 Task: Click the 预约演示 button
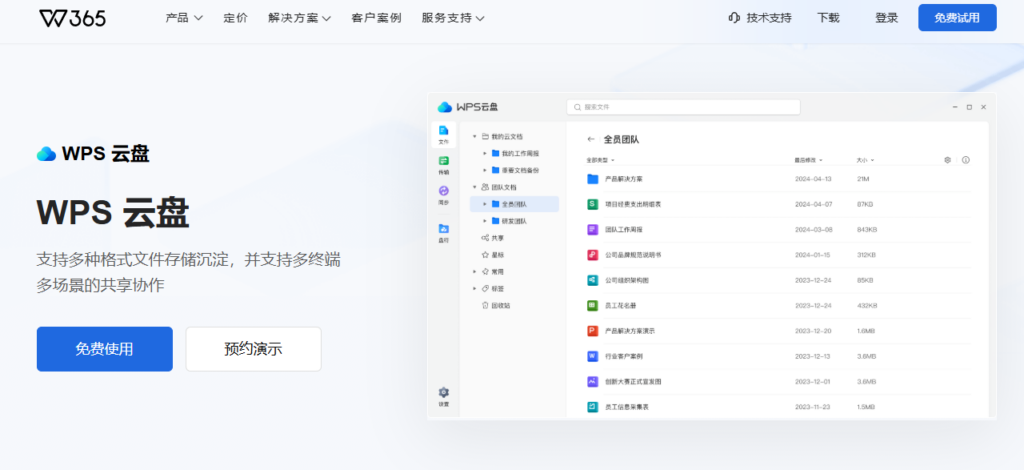click(x=253, y=349)
